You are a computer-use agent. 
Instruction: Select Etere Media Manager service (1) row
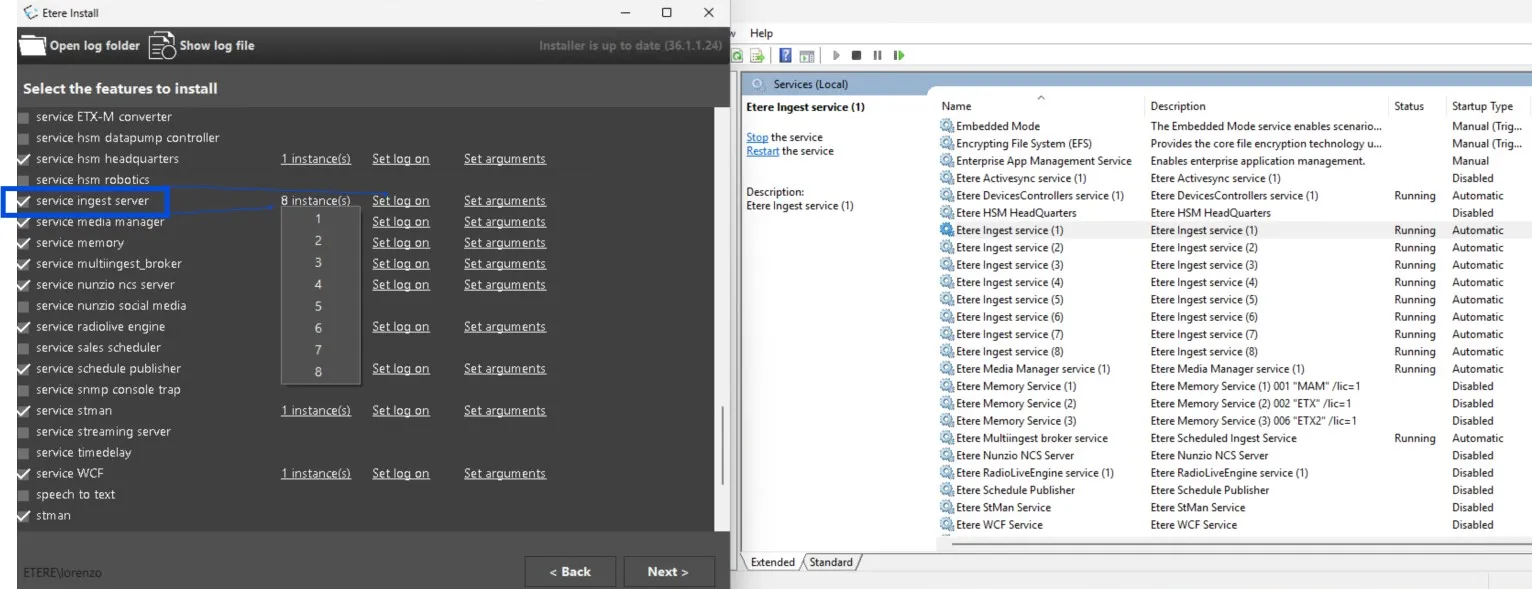click(x=1032, y=369)
